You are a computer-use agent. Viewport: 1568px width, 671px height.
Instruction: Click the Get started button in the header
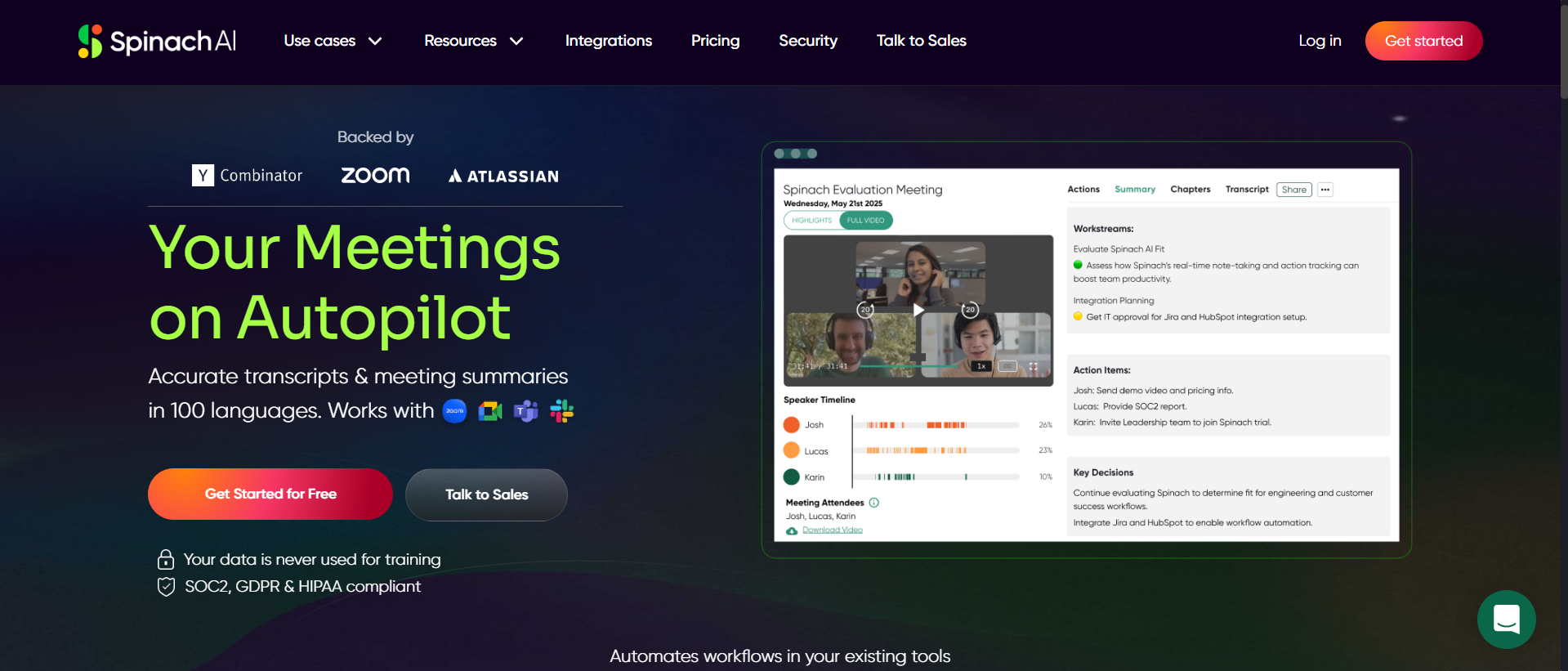[1423, 41]
